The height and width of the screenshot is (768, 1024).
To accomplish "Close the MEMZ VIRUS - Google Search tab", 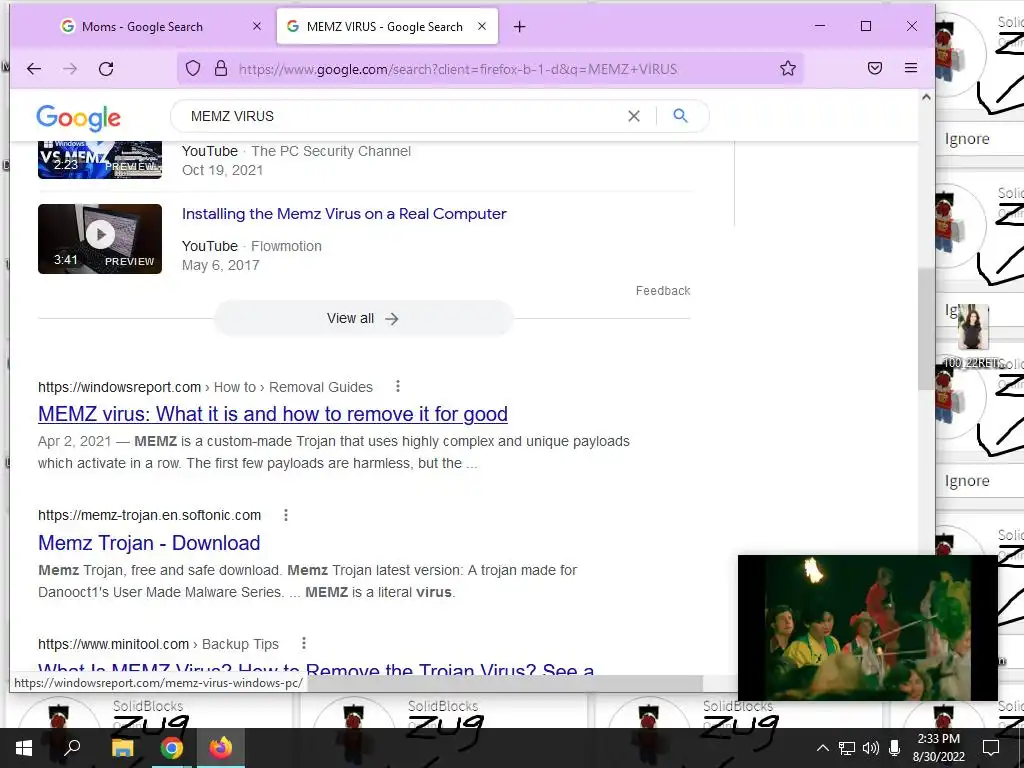I will 482,26.
